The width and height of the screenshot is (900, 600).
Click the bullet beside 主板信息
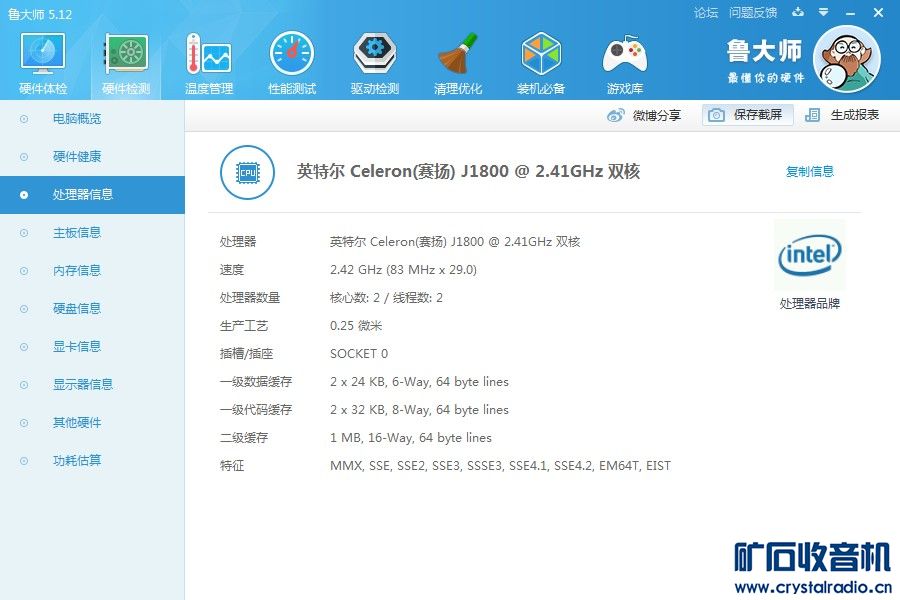(24, 233)
